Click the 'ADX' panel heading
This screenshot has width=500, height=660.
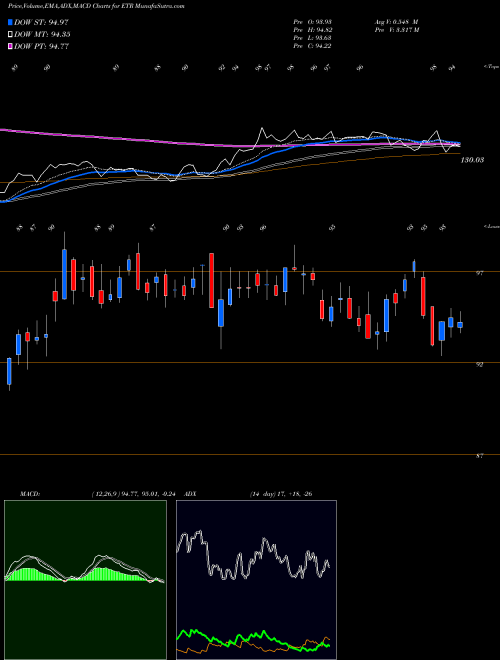[x=191, y=494]
